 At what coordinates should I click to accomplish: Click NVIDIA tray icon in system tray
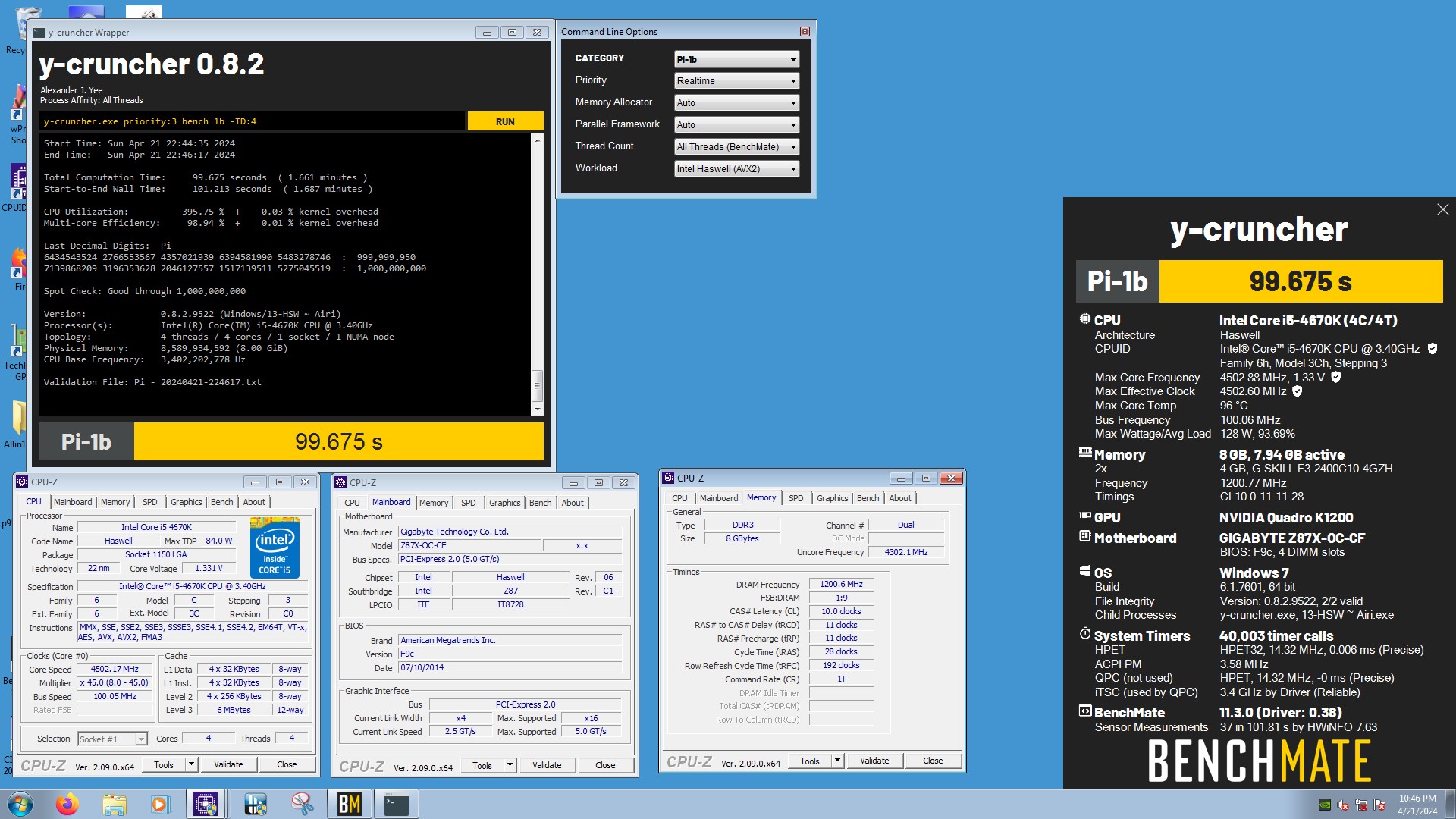point(1325,805)
